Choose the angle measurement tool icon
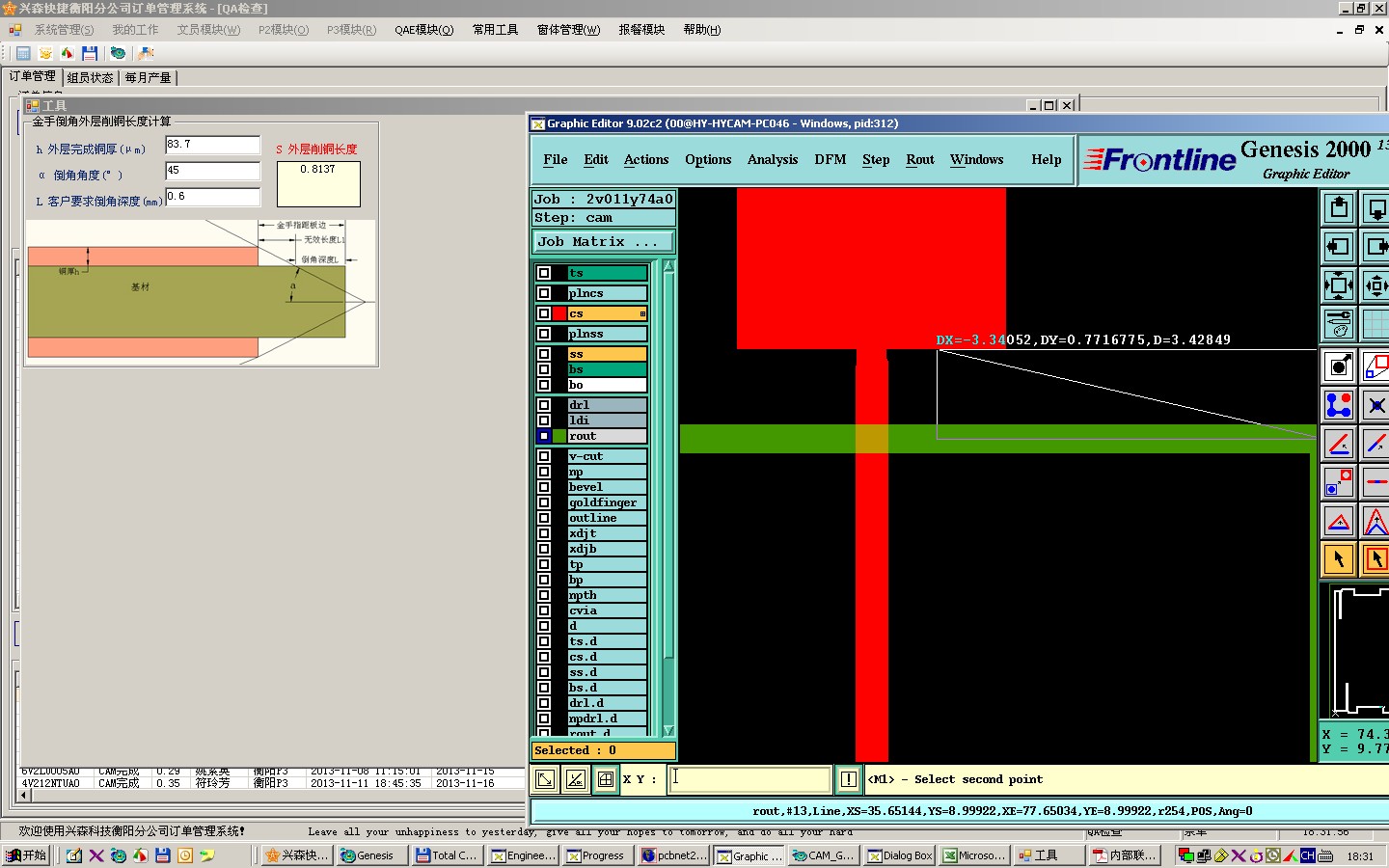 point(1338,444)
